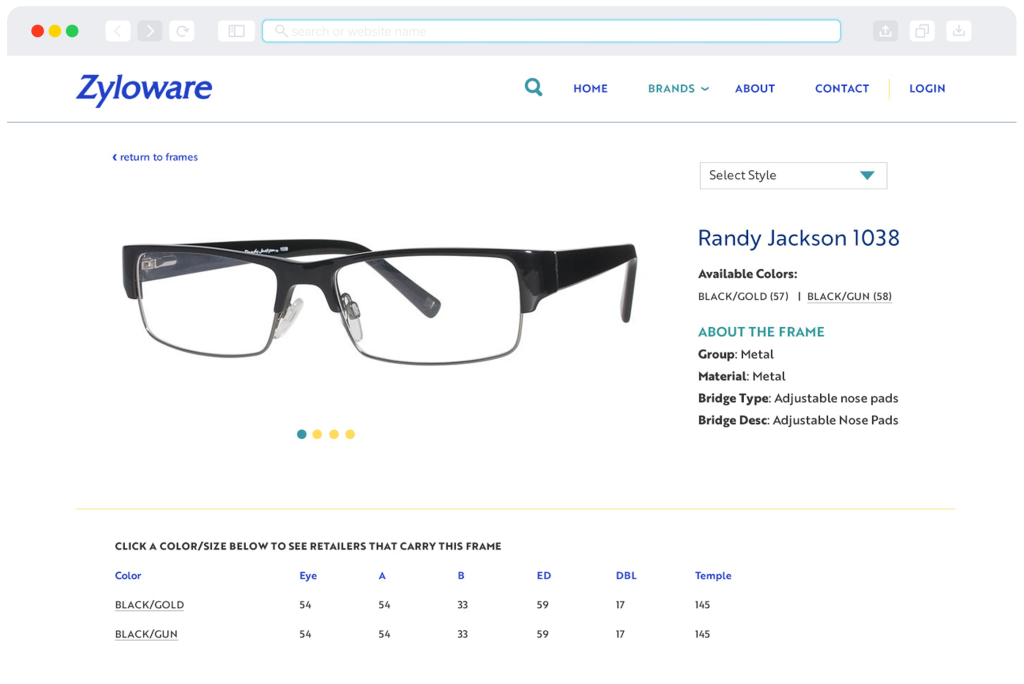Click the Login link
This screenshot has width=1024, height=684.
[927, 89]
